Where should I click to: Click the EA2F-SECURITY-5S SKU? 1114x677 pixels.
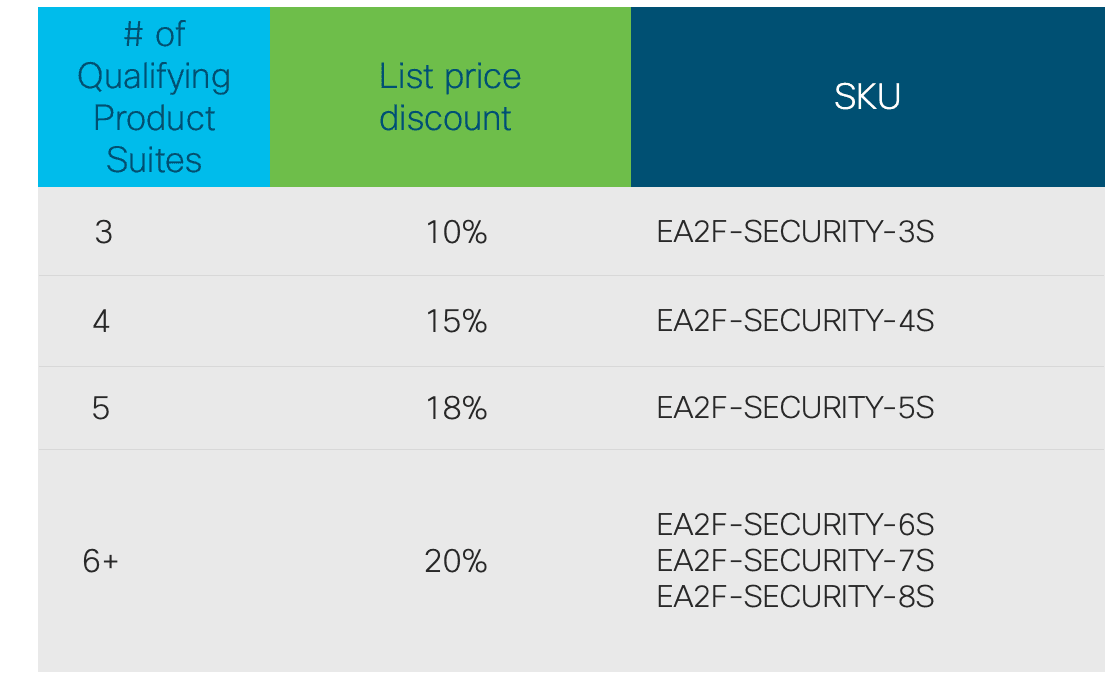click(795, 408)
